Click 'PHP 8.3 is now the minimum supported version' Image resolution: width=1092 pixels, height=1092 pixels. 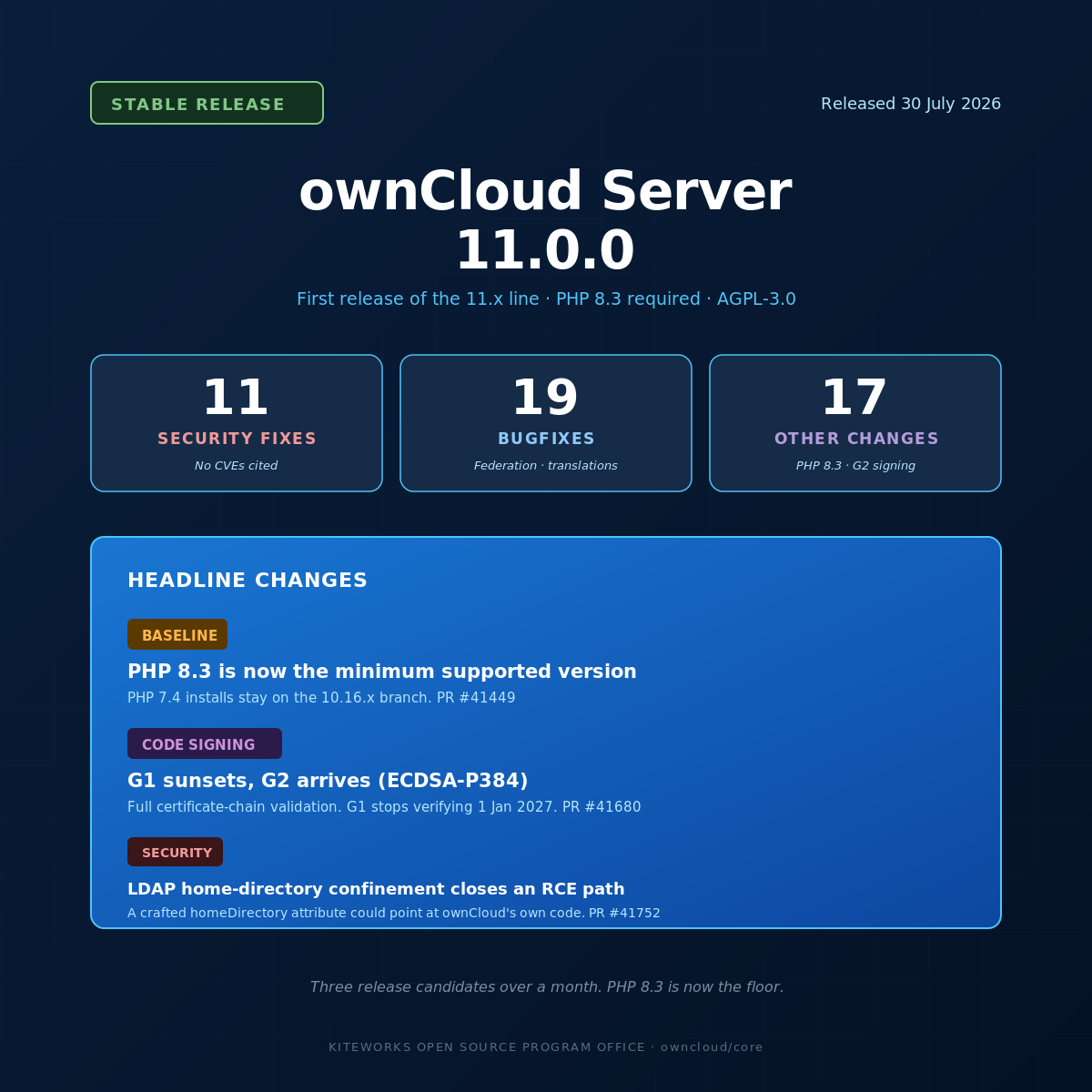382,672
